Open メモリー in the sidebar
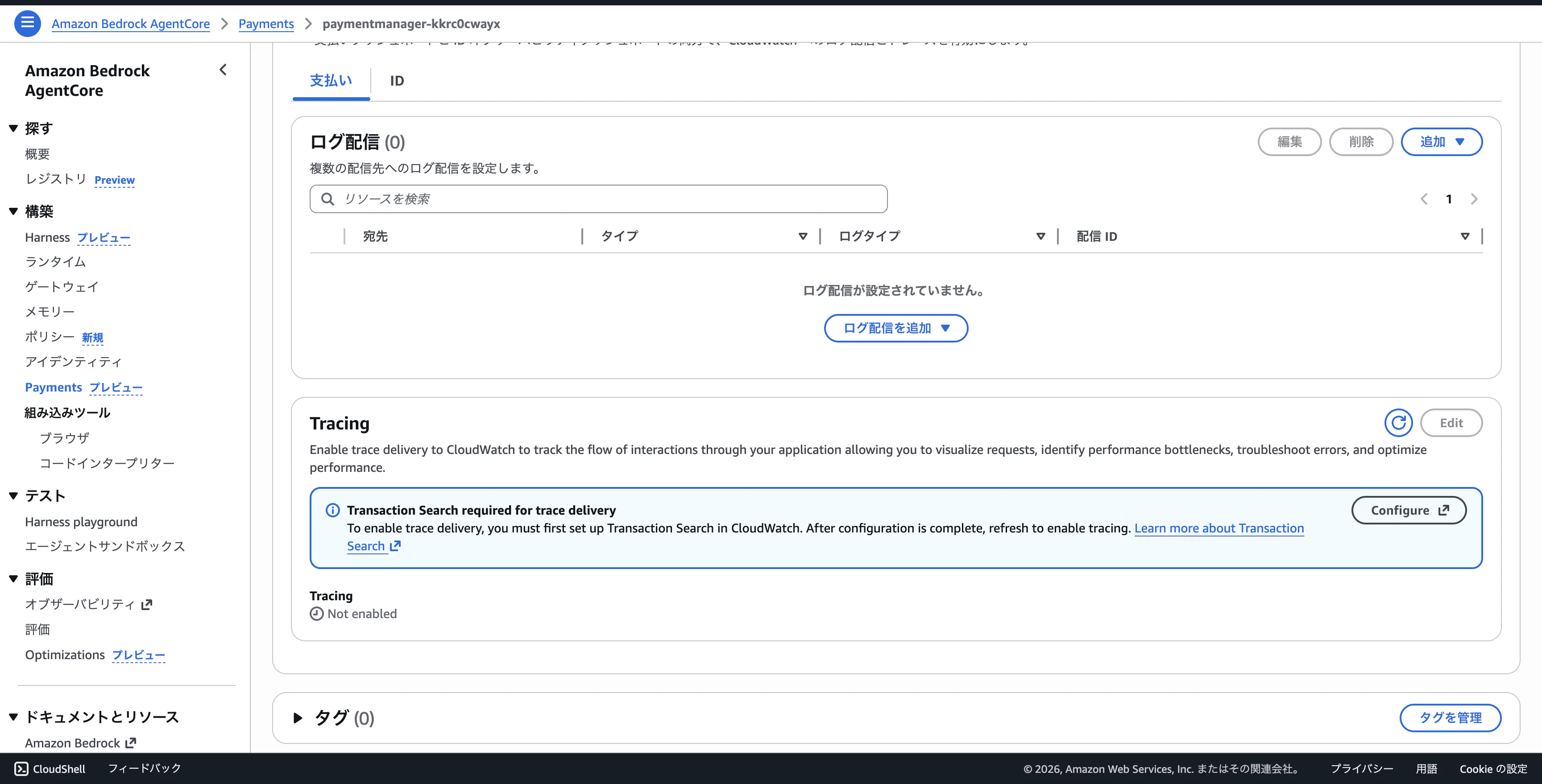 tap(50, 312)
